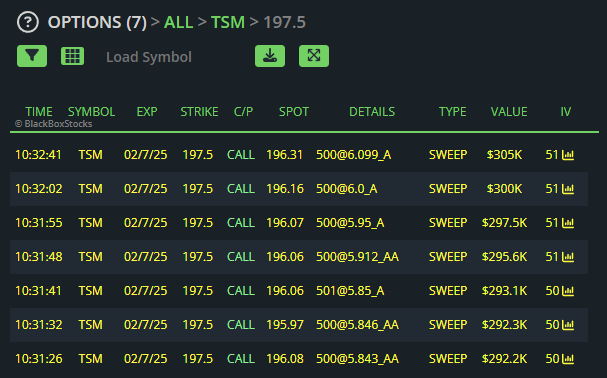Click the OPTIONS (7) title
Viewport: 607px width, 378px height.
click(97, 22)
